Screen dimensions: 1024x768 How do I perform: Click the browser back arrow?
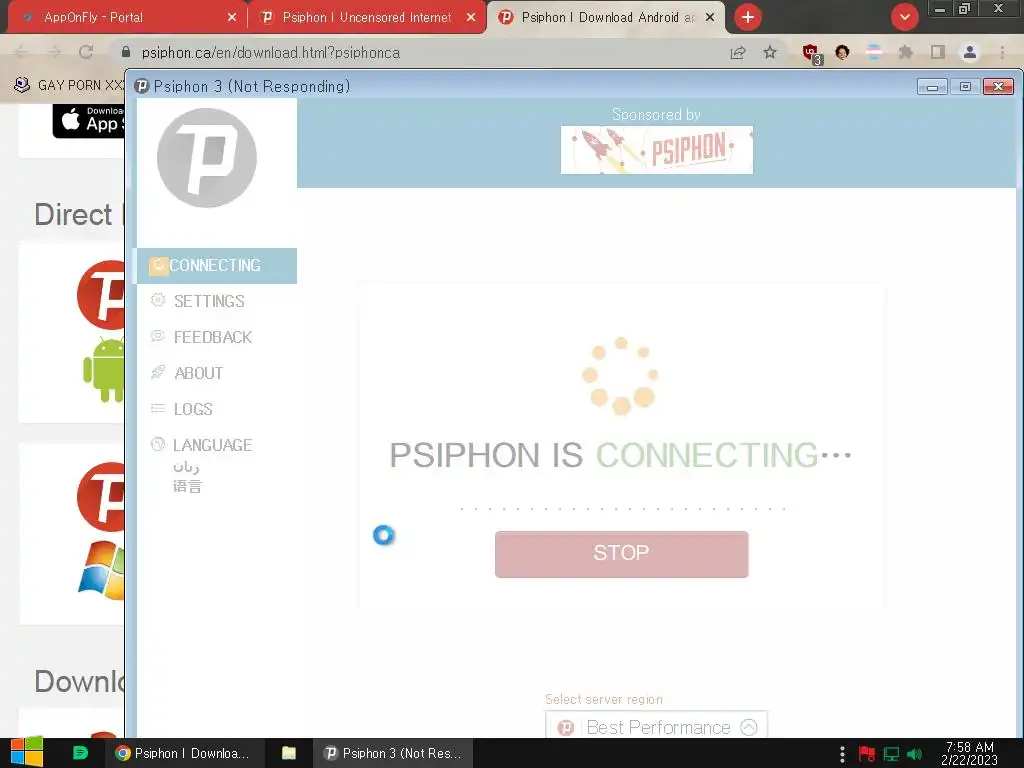click(22, 52)
